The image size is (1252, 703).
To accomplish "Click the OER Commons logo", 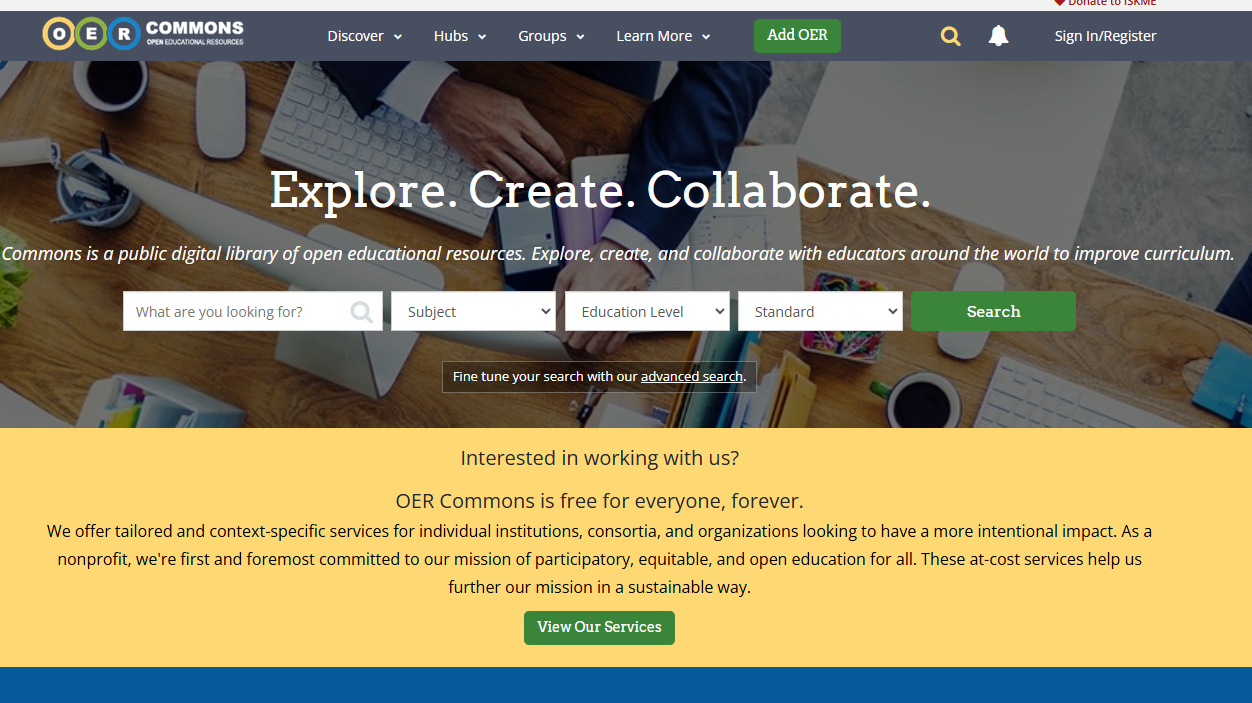I will tap(143, 34).
